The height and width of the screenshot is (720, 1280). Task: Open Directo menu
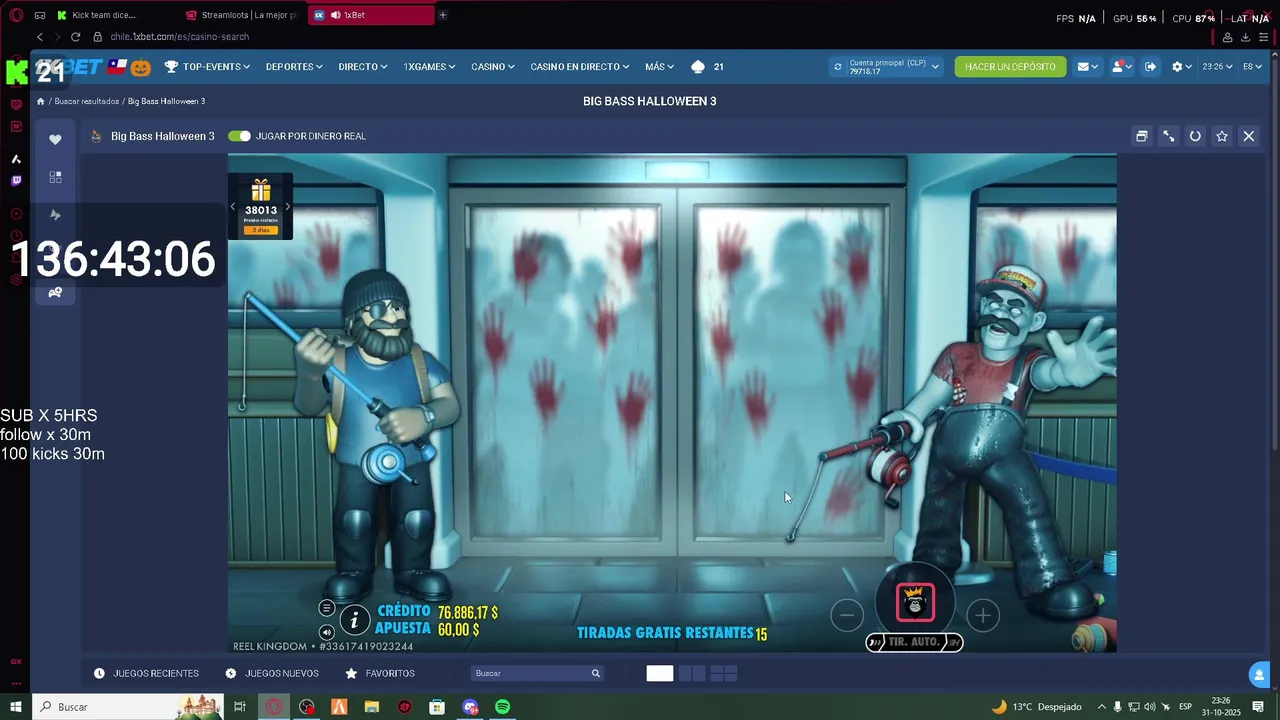coord(363,67)
